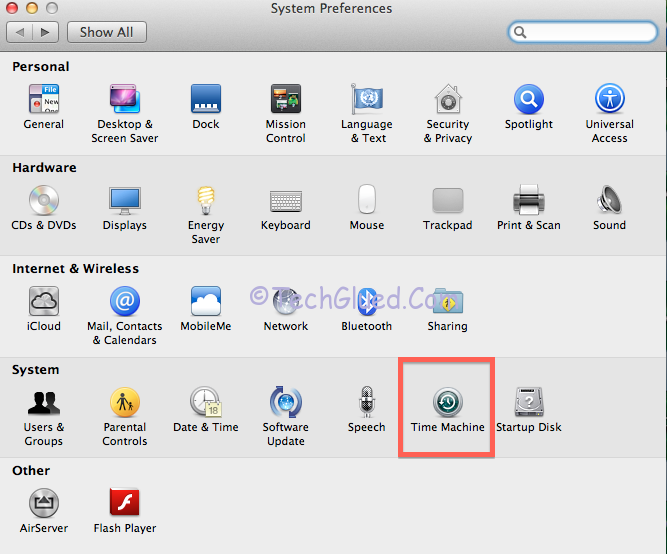Close the System Preferences window
Screen dimensions: 667x554
coord(12,8)
